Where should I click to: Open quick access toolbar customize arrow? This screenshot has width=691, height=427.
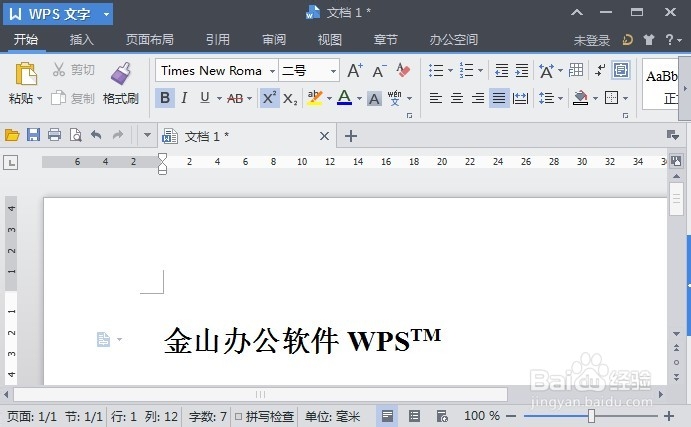point(148,135)
